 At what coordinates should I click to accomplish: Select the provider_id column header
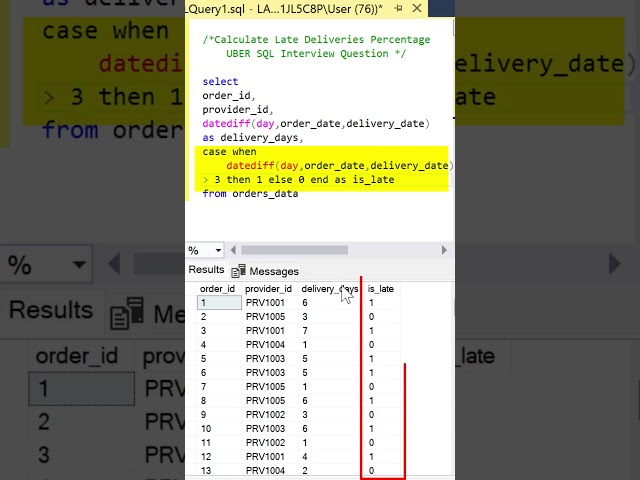tap(269, 289)
